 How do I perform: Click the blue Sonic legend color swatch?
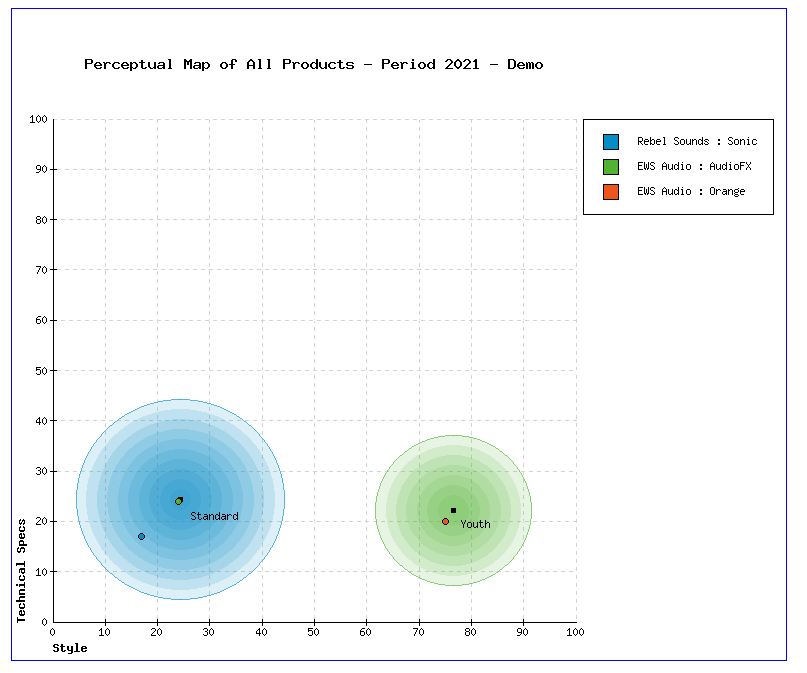tap(611, 142)
